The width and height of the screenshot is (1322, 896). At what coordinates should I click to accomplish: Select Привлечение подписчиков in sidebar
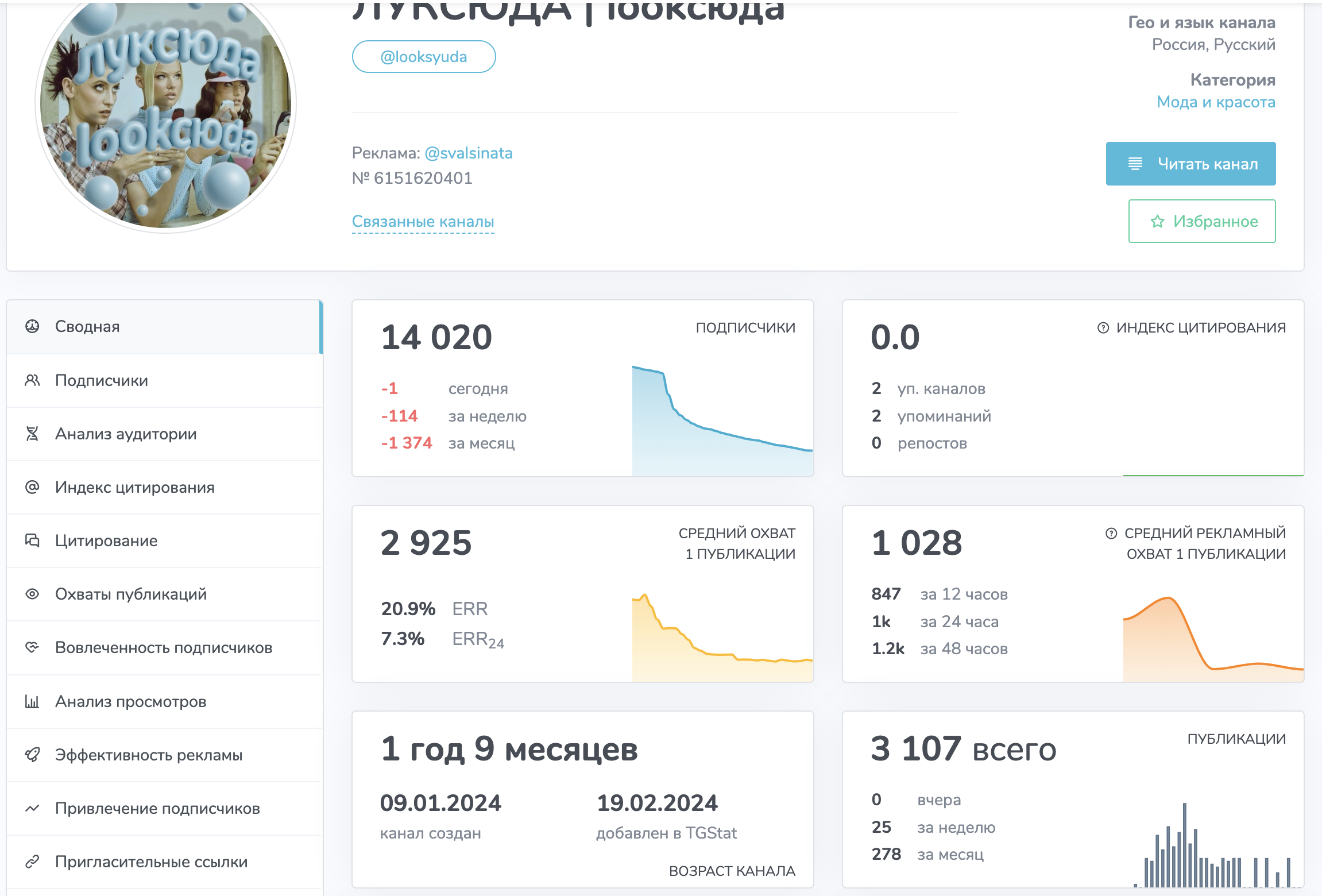[157, 808]
